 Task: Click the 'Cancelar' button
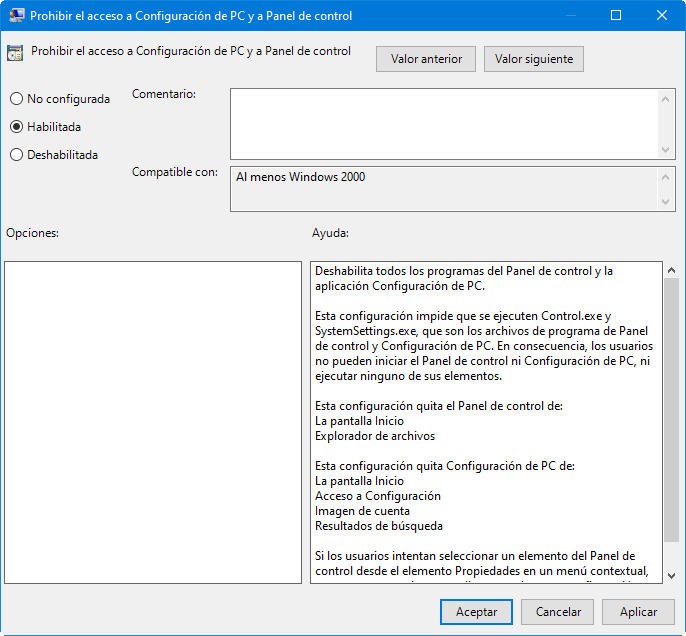tap(558, 612)
